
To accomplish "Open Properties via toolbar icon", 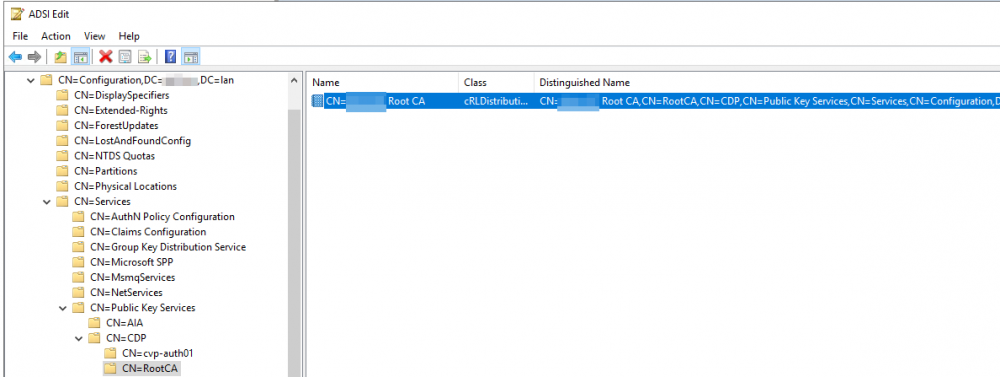I will (125, 57).
